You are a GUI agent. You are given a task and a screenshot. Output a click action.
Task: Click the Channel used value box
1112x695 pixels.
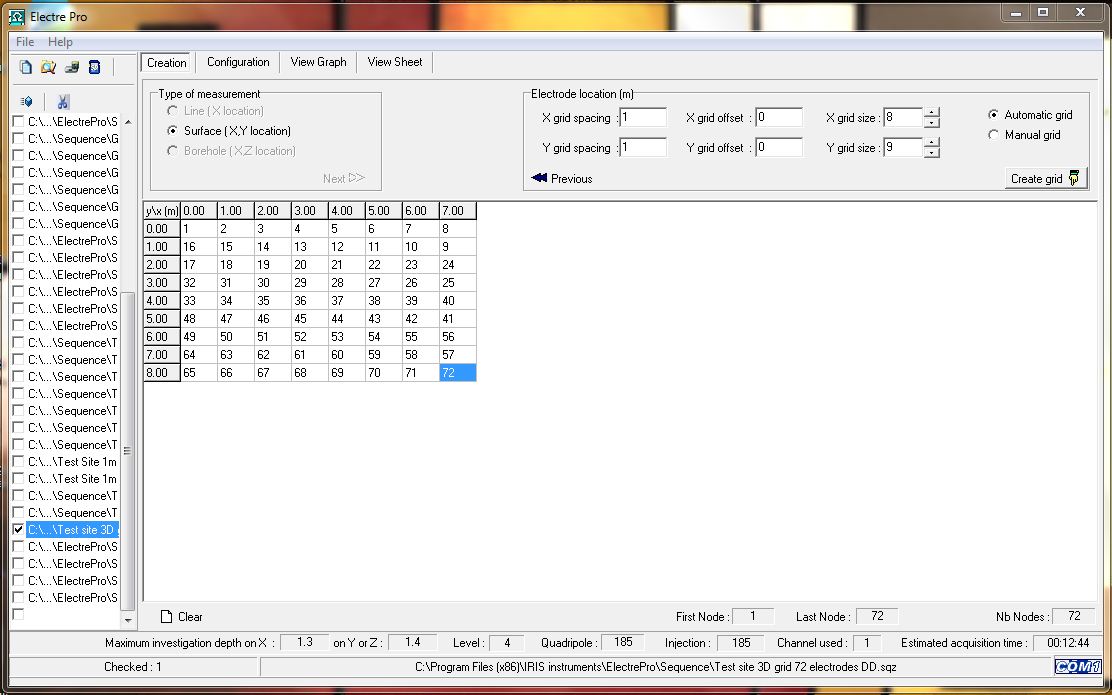pyautogui.click(x=866, y=643)
